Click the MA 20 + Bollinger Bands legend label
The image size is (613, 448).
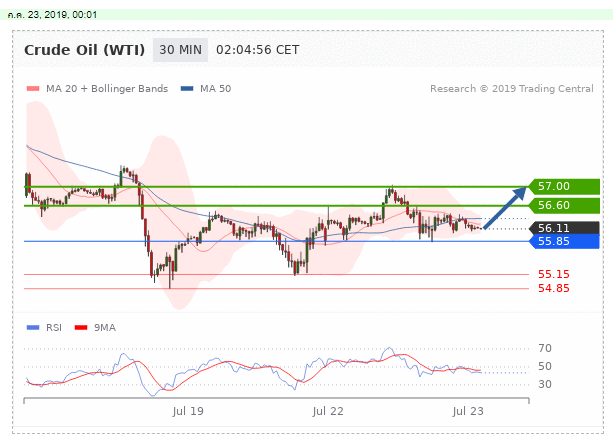click(107, 89)
